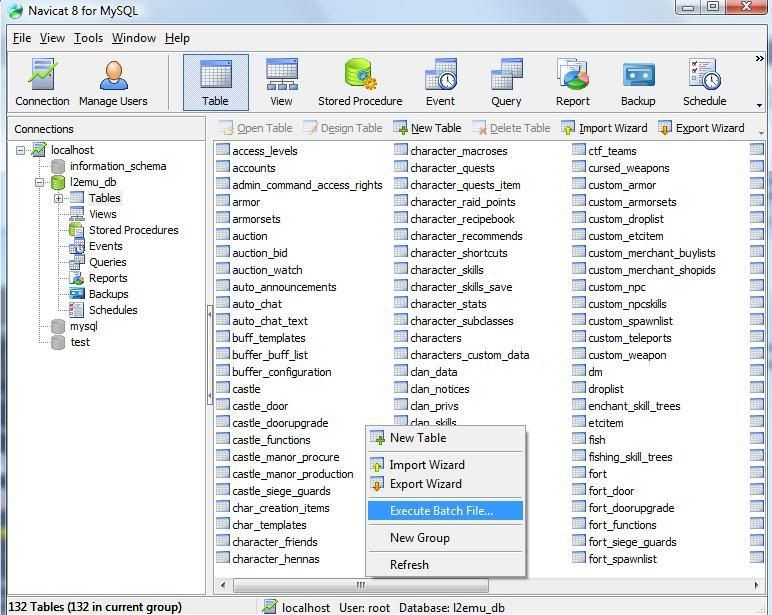Expand the Tables node in tree
Image resolution: width=772 pixels, height=615 pixels.
click(x=59, y=198)
